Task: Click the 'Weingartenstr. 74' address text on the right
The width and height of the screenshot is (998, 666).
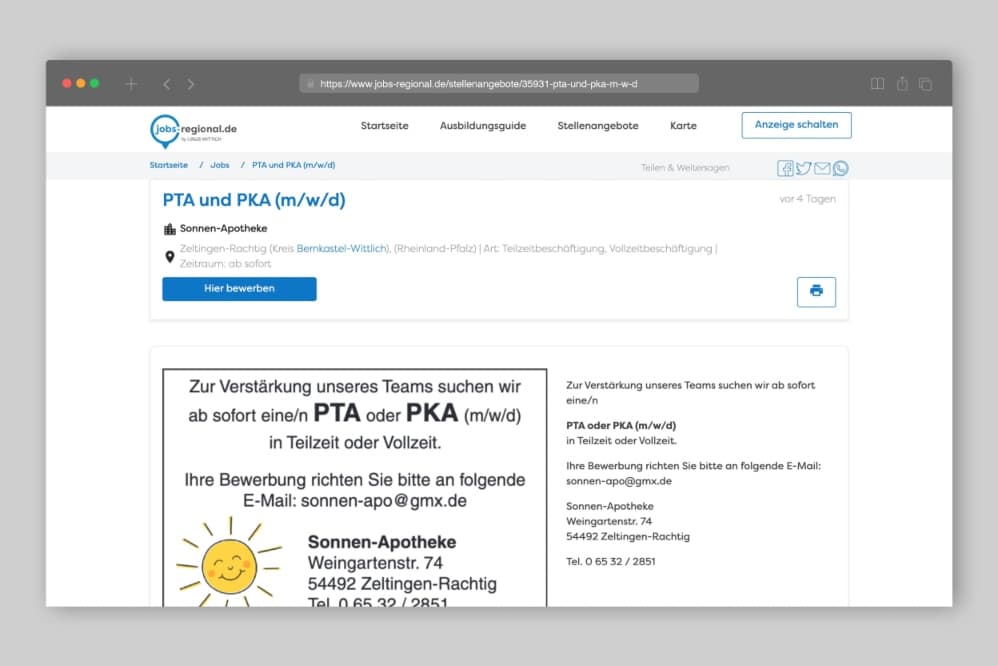Action: click(x=608, y=521)
